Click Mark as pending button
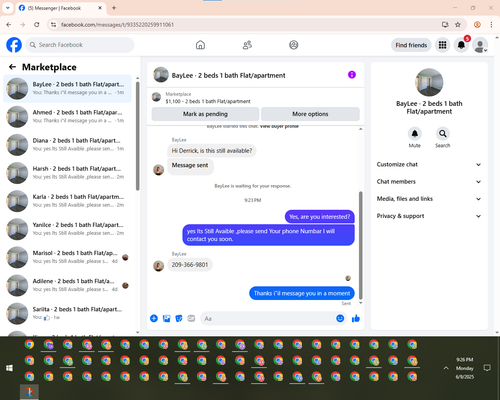The image size is (500, 400). pyautogui.click(x=205, y=114)
